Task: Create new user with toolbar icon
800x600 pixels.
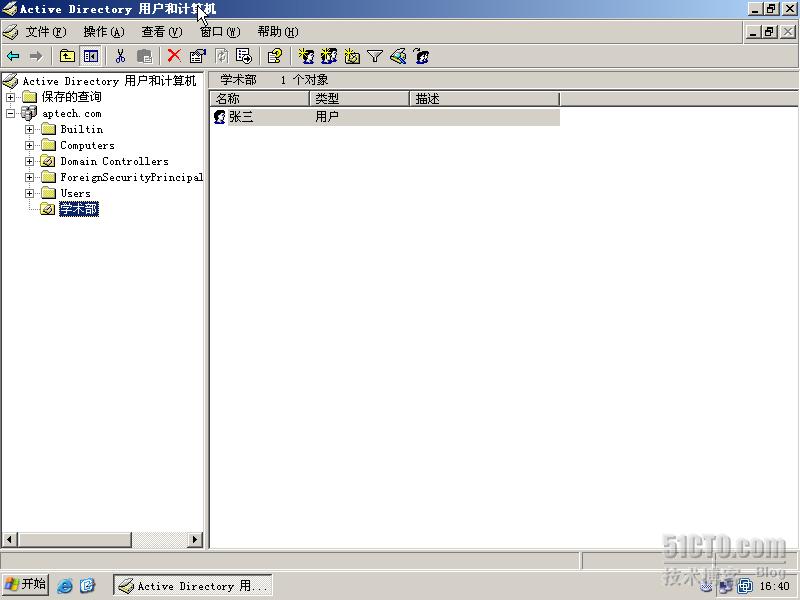Action: (x=306, y=56)
